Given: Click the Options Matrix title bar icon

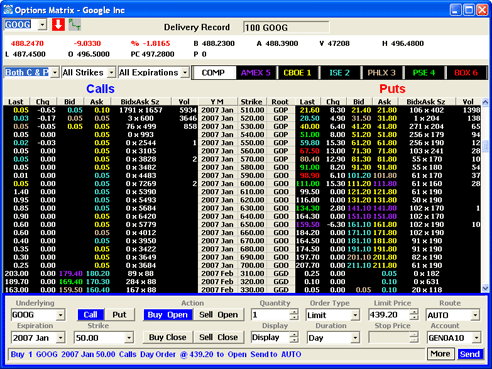Looking at the screenshot, I should 8,10.
